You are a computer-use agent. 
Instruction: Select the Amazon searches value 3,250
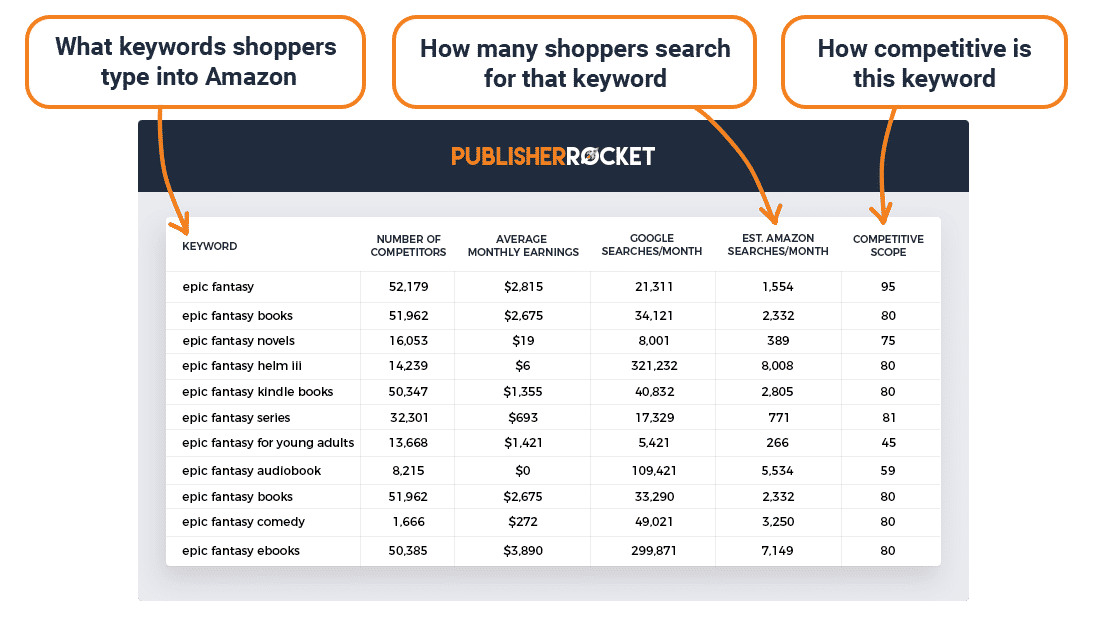click(778, 522)
